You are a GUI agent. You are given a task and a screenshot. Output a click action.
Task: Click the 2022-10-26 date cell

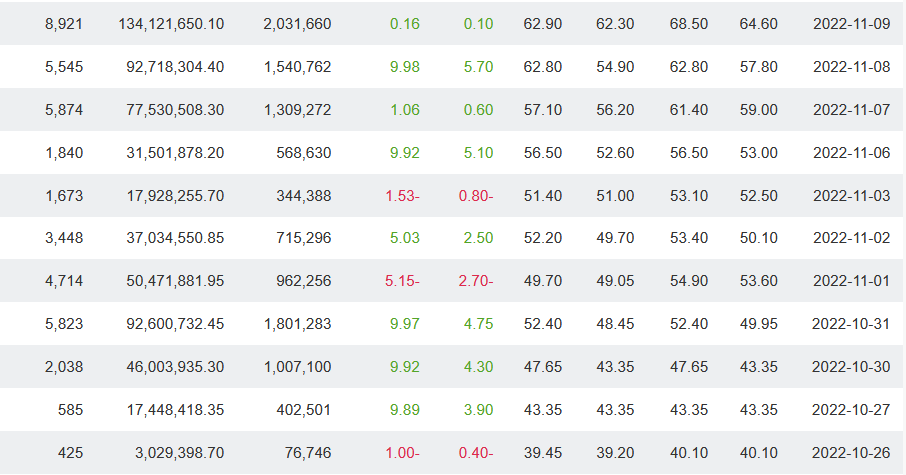[851, 453]
